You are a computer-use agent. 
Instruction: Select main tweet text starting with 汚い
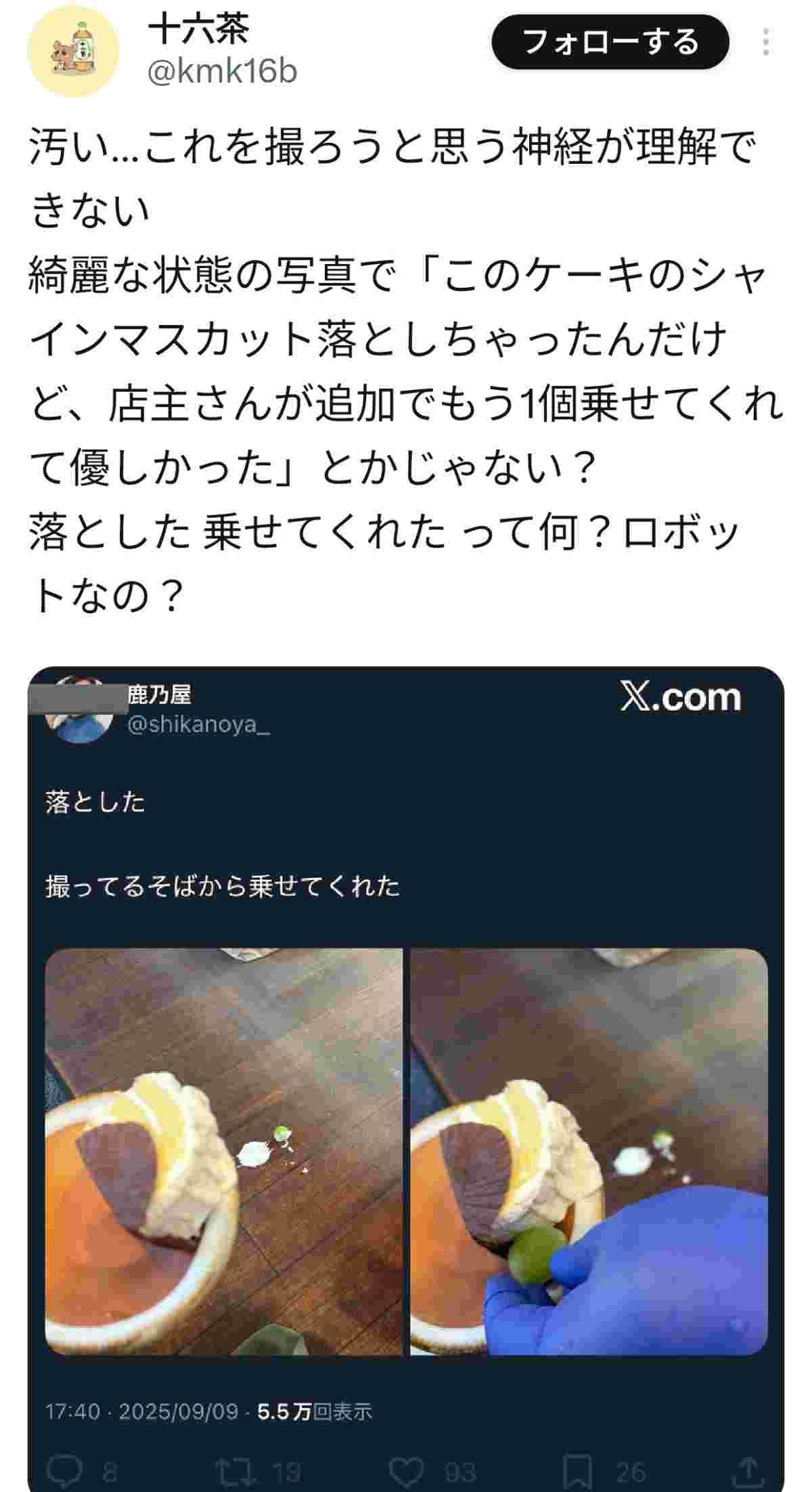coord(406,369)
